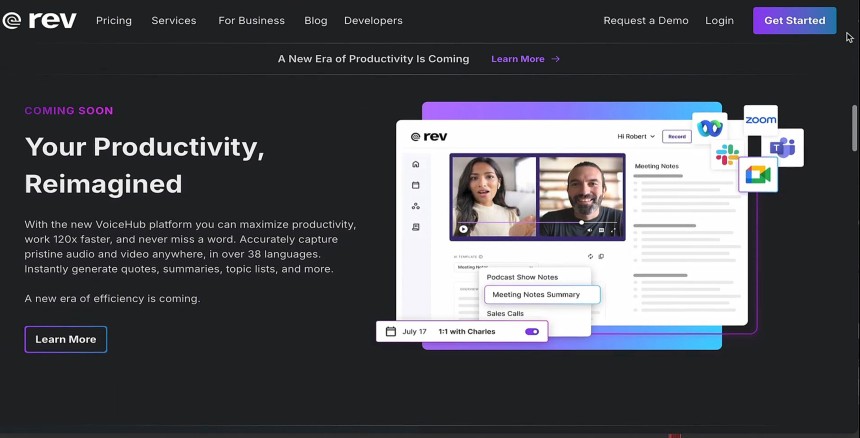Click the calendar icon in mockup sidebar
The image size is (860, 438).
(x=416, y=185)
